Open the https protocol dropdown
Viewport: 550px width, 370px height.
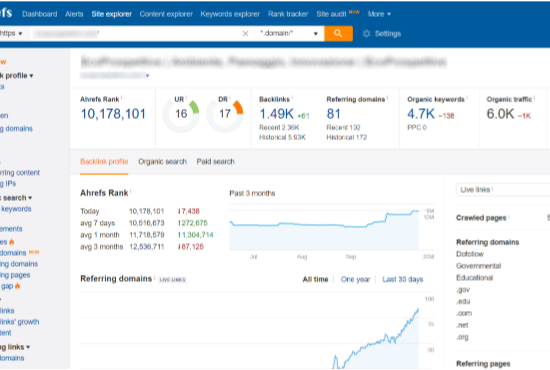click(11, 33)
